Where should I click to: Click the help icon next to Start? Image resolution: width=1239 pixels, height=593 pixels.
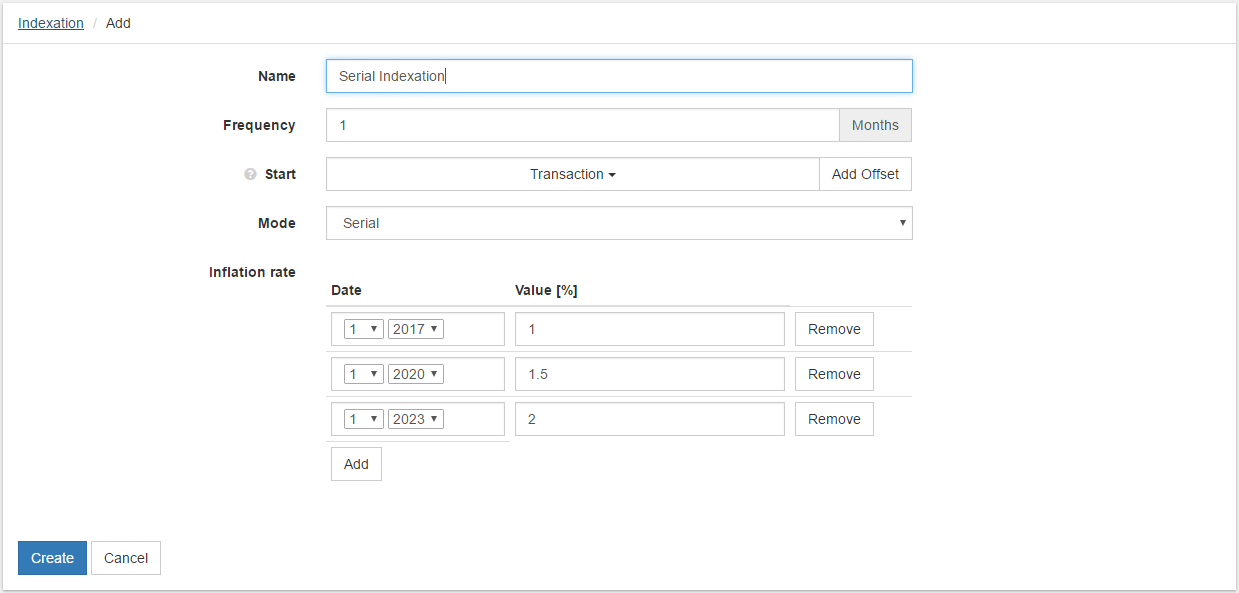point(250,174)
